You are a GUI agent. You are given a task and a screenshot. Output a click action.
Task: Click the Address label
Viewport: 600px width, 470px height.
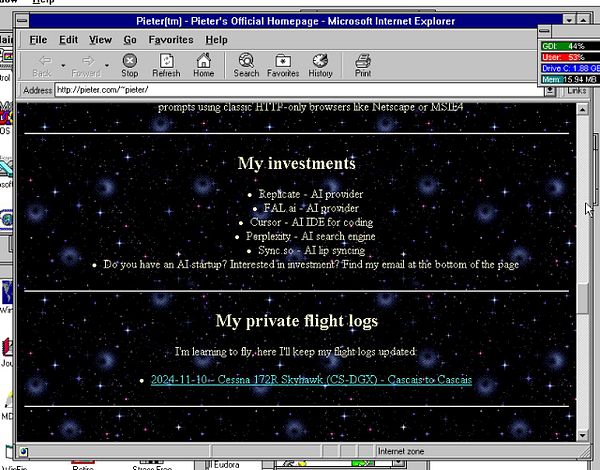click(x=37, y=91)
